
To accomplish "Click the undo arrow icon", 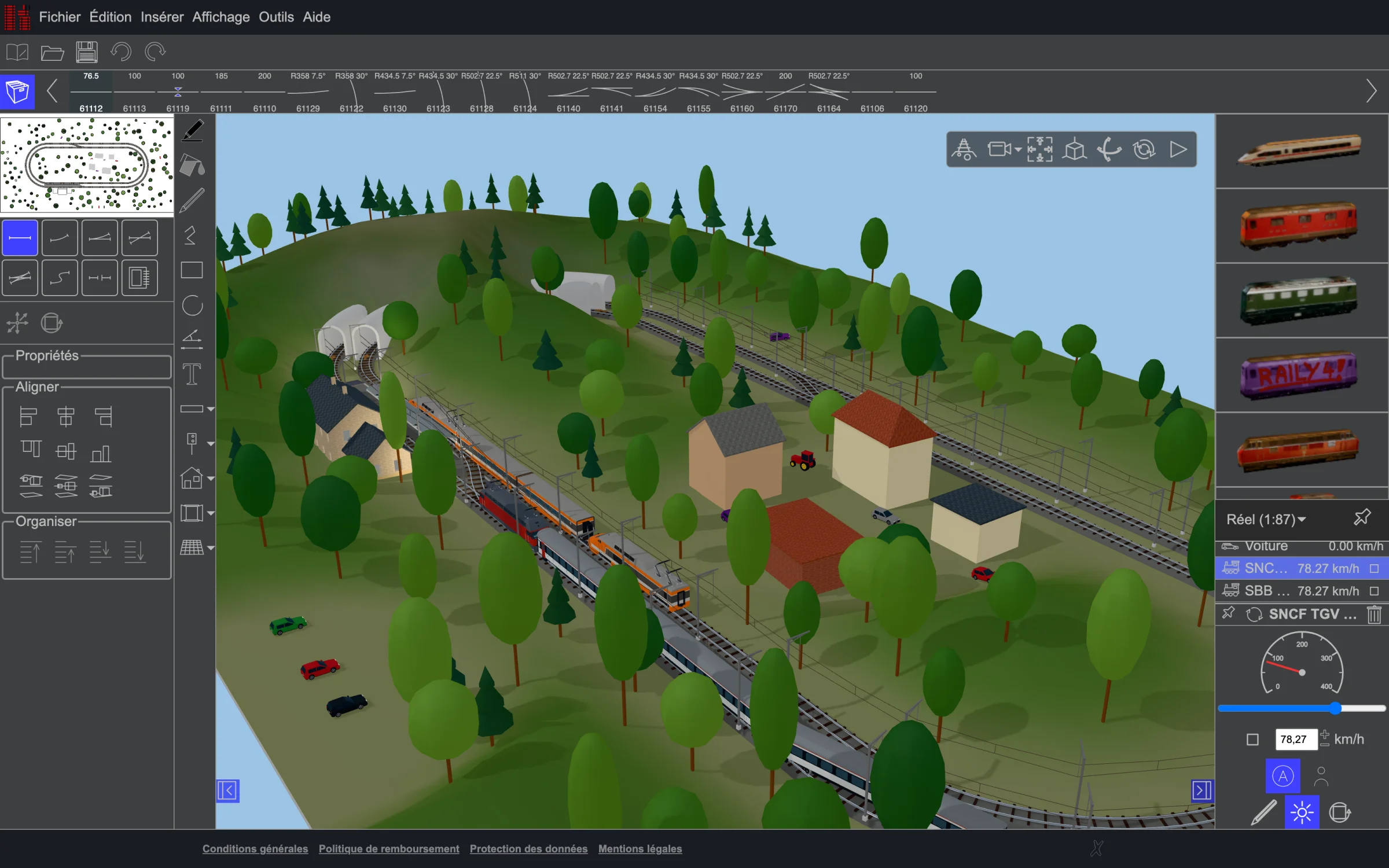I will pyautogui.click(x=121, y=52).
